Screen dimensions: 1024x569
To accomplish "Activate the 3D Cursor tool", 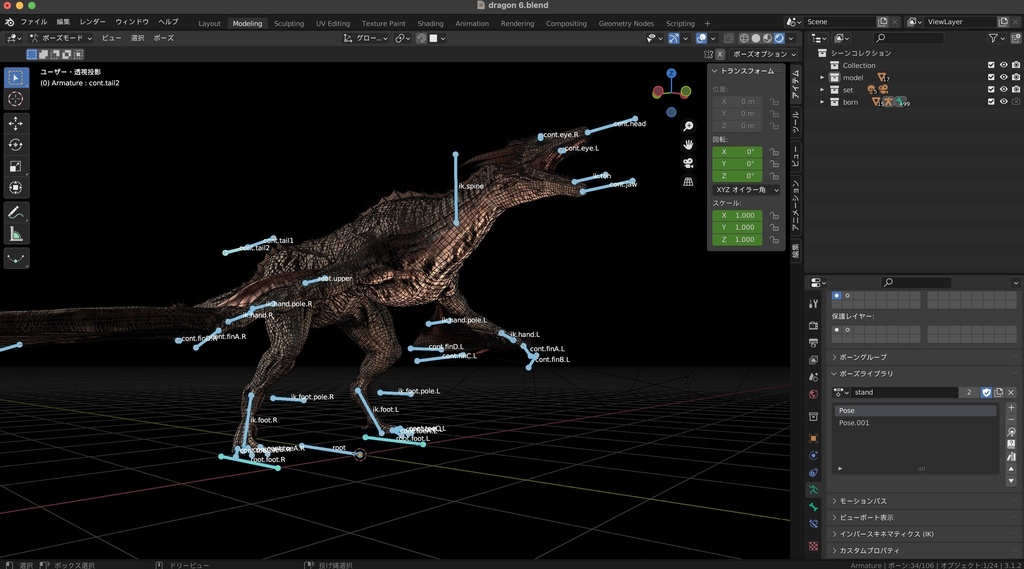I will (x=16, y=99).
